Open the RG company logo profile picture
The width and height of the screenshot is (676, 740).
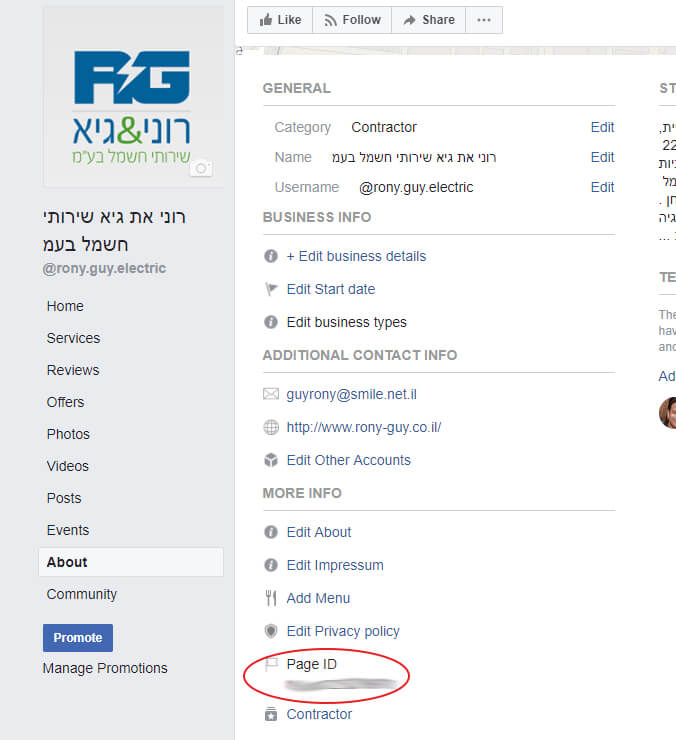(132, 97)
